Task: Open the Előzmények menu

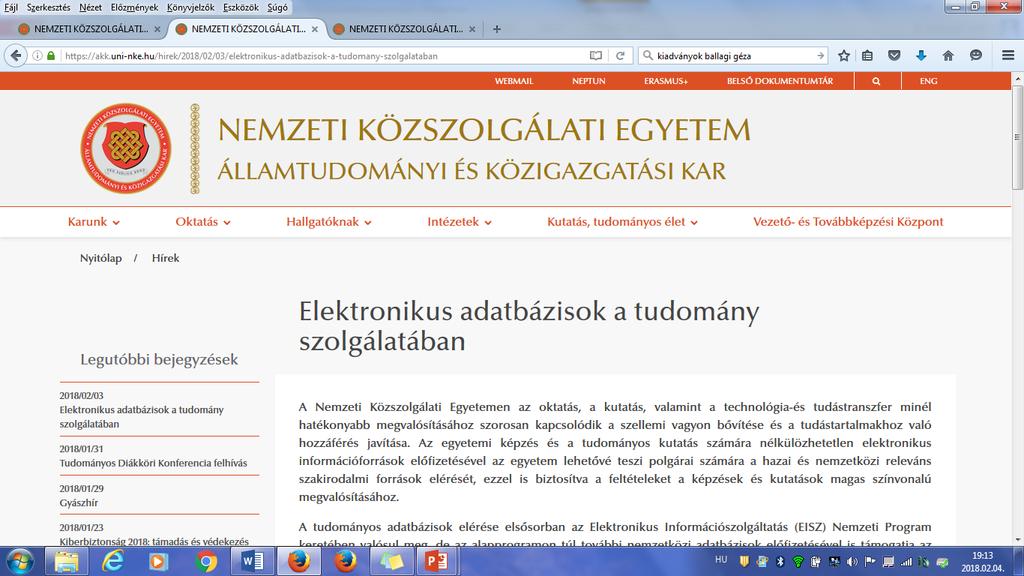Action: coord(134,8)
